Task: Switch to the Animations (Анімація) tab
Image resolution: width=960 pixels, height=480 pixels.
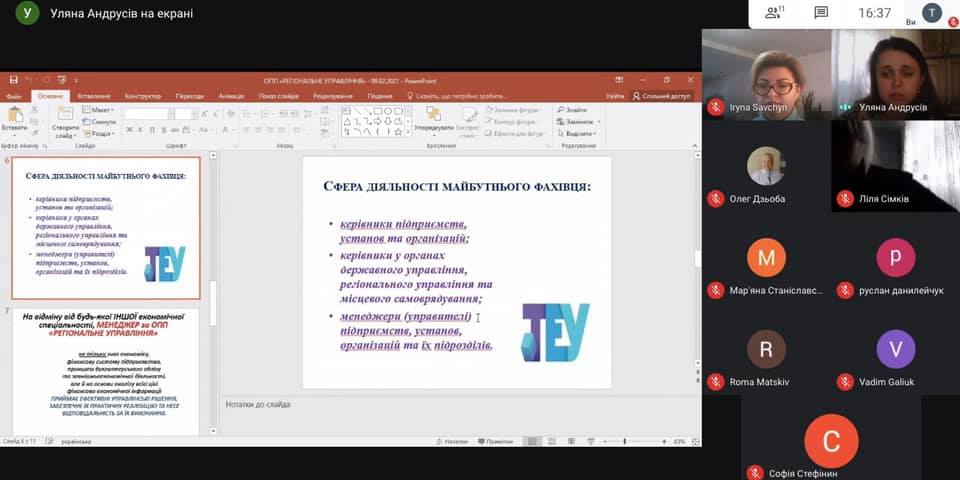Action: coord(231,96)
